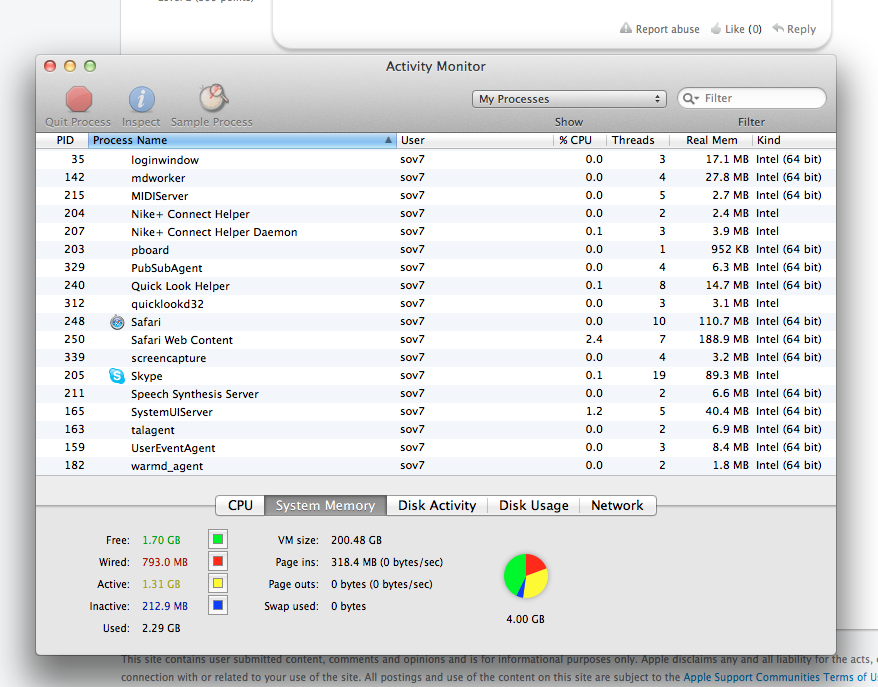The width and height of the screenshot is (878, 687).
Task: Click the green Free memory color swatch
Action: click(218, 540)
